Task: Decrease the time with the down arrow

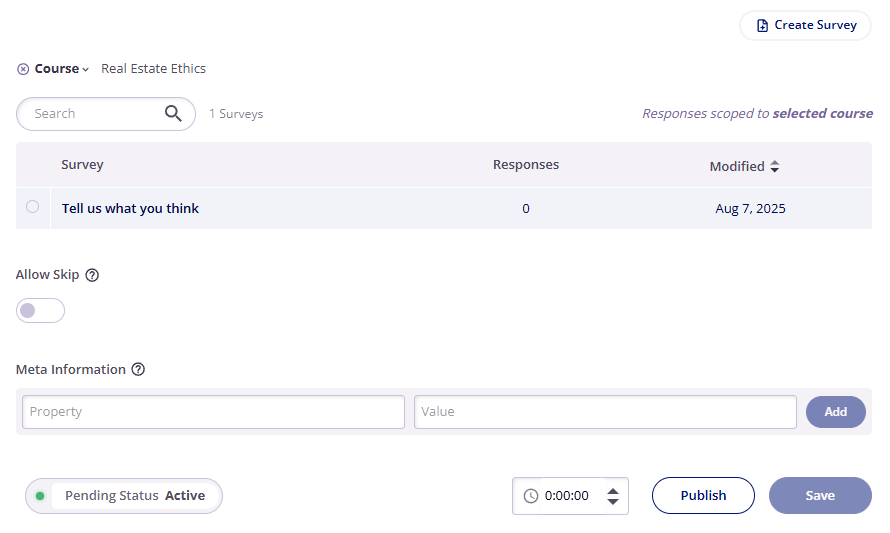Action: 613,502
